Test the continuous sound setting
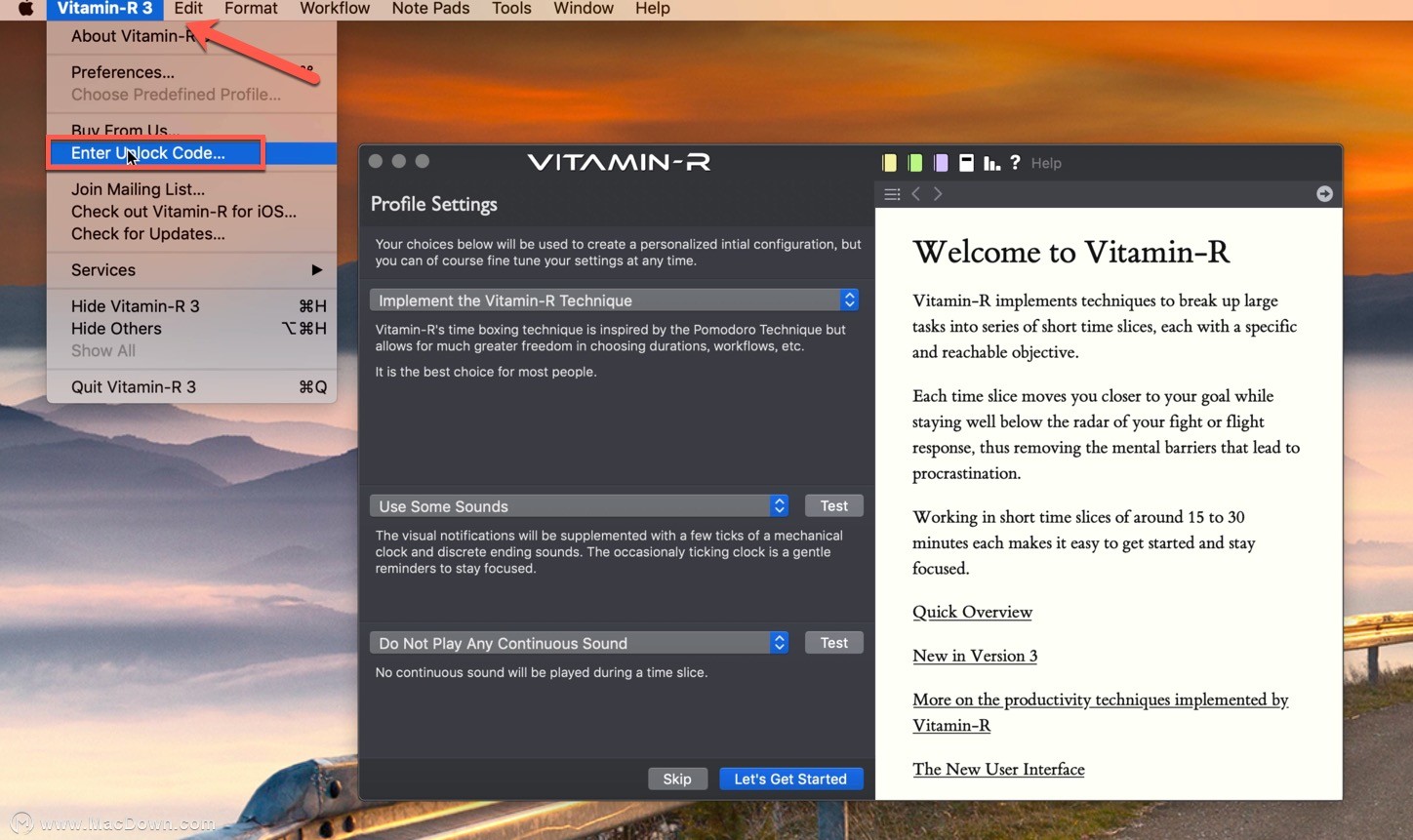1413x840 pixels. point(833,642)
